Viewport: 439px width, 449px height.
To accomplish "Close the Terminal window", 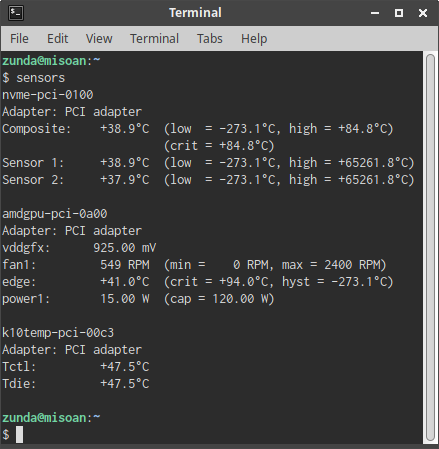I will 423,13.
